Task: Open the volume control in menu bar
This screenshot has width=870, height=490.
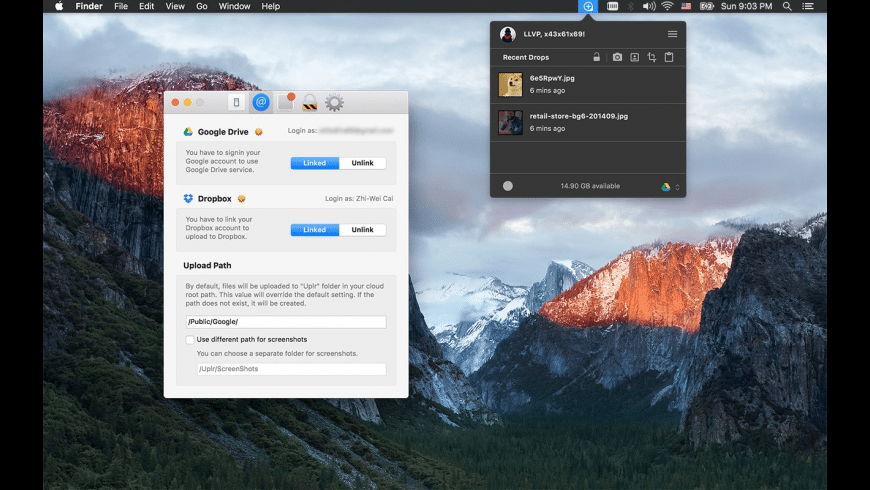Action: pos(649,6)
